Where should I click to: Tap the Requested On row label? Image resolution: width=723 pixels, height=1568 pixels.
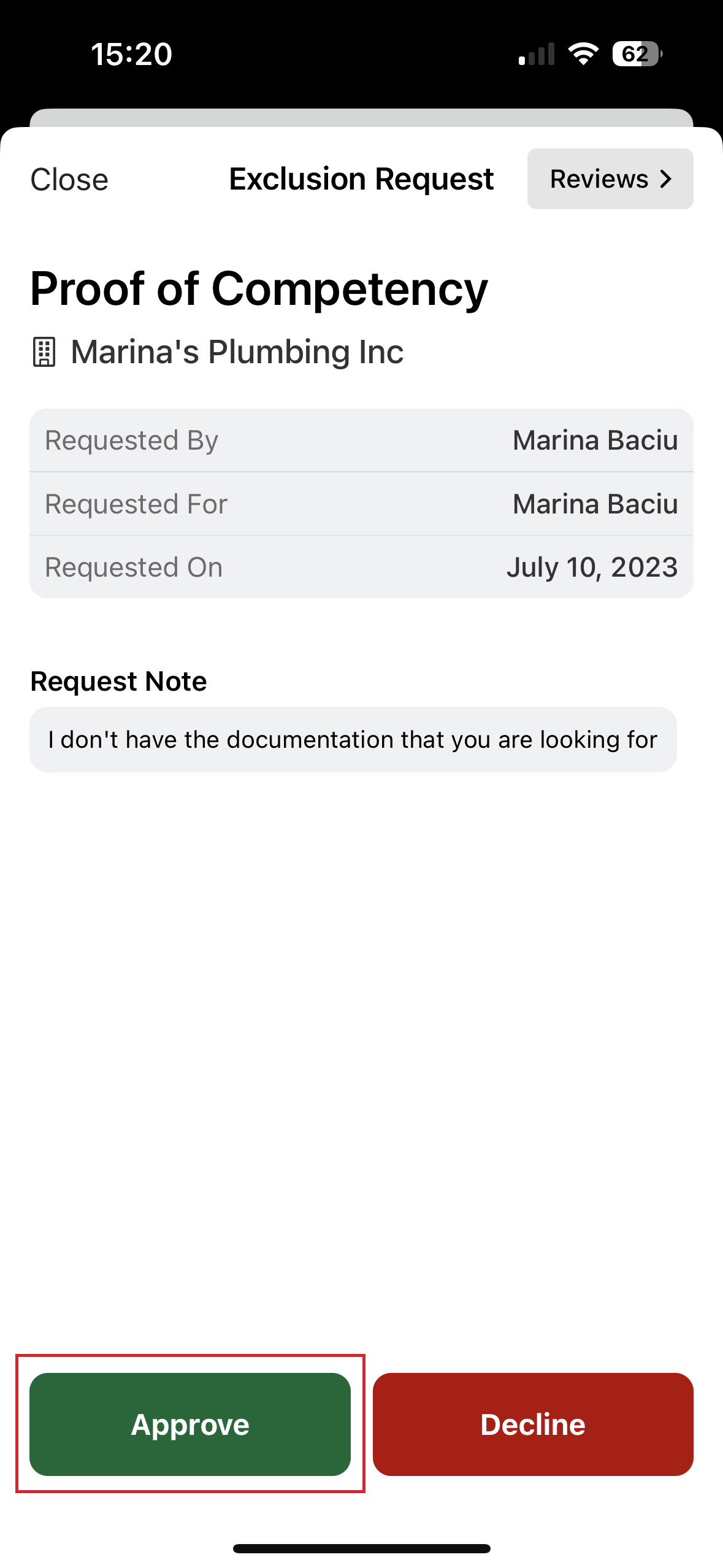134,567
